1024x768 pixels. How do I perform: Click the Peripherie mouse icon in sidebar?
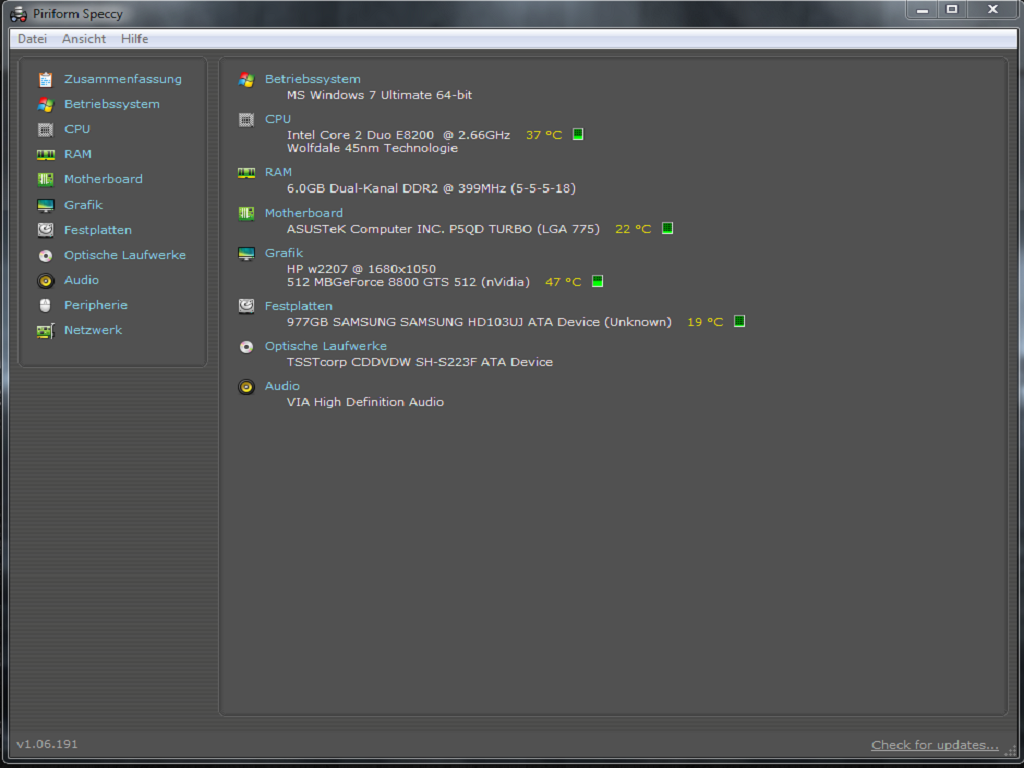[x=45, y=305]
